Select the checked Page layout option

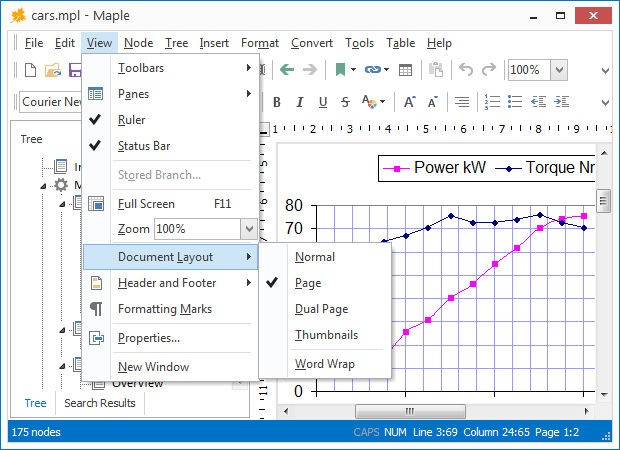click(325, 283)
